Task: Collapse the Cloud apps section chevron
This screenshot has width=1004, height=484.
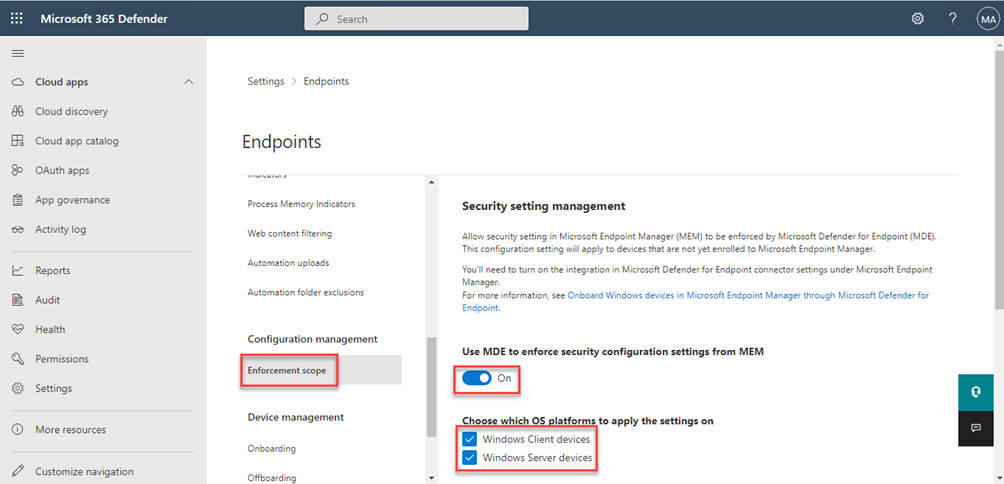Action: pyautogui.click(x=188, y=82)
